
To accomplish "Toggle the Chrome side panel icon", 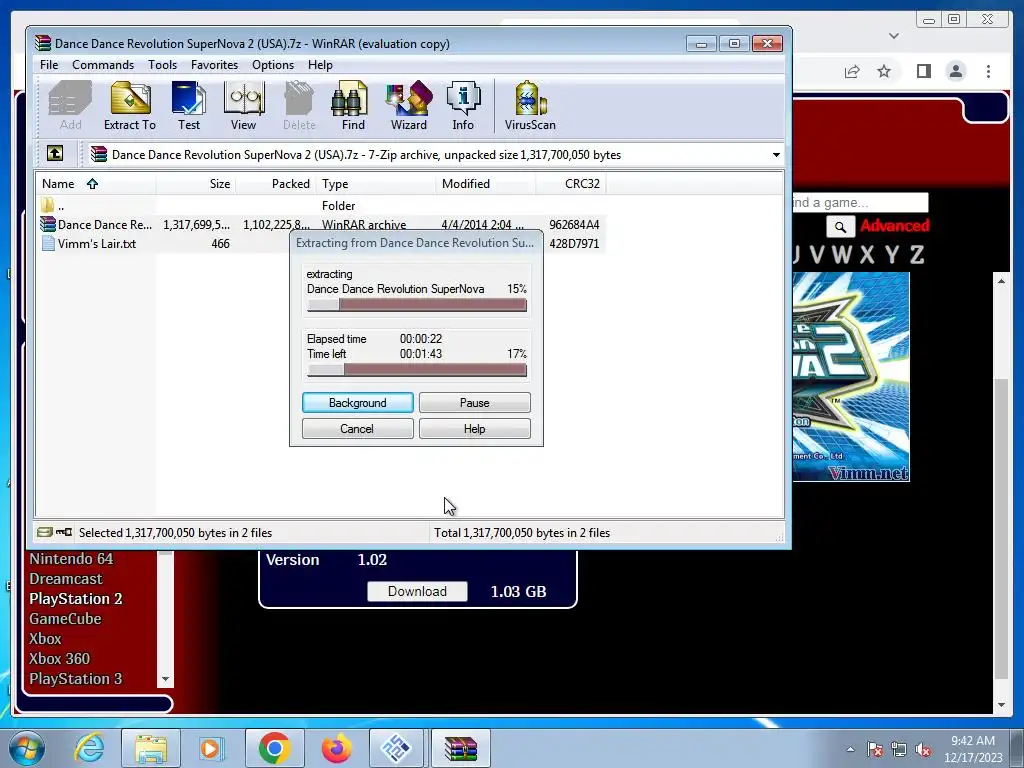I will (923, 71).
